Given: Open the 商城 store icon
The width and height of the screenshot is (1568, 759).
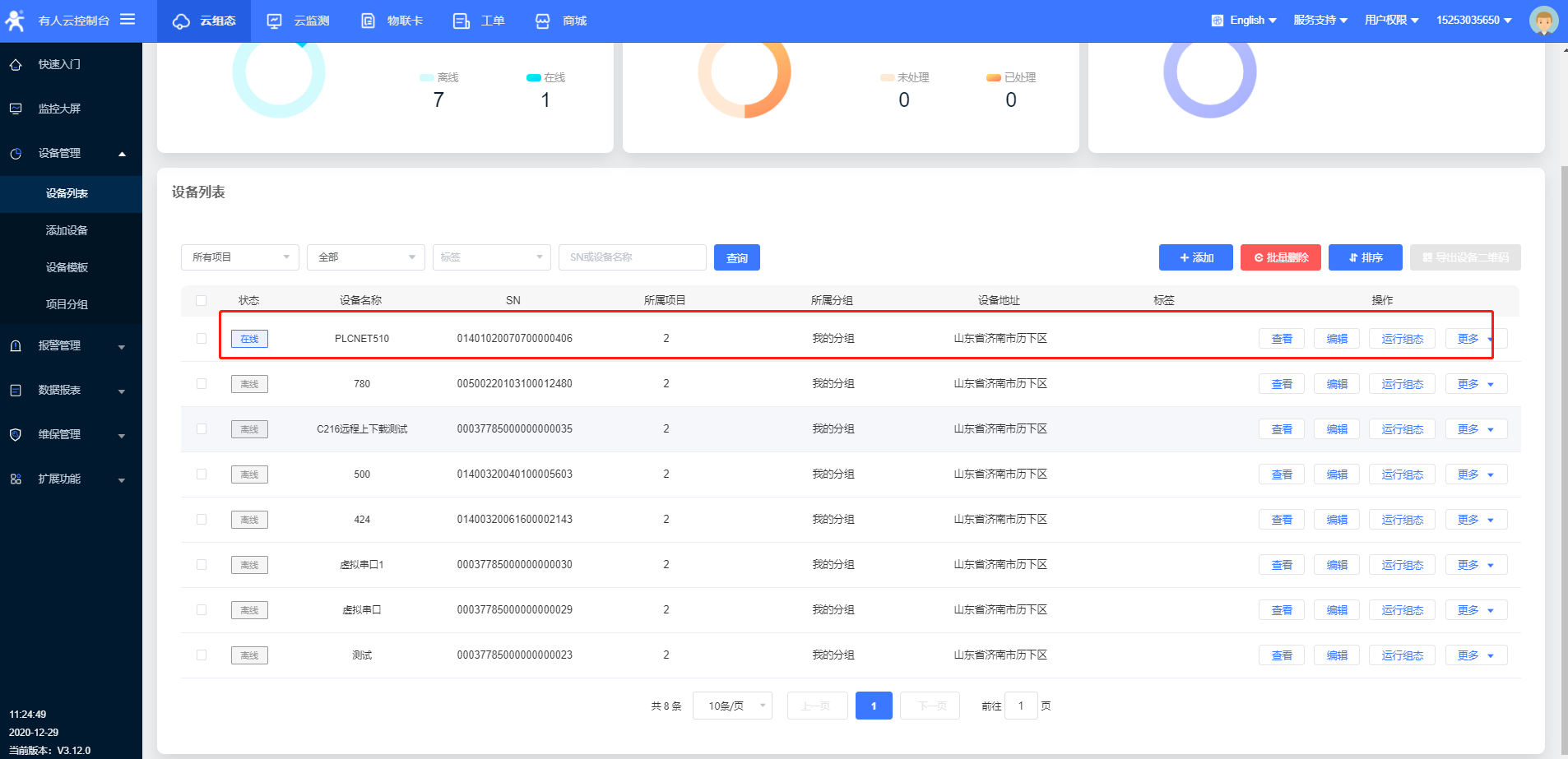Looking at the screenshot, I should [543, 21].
